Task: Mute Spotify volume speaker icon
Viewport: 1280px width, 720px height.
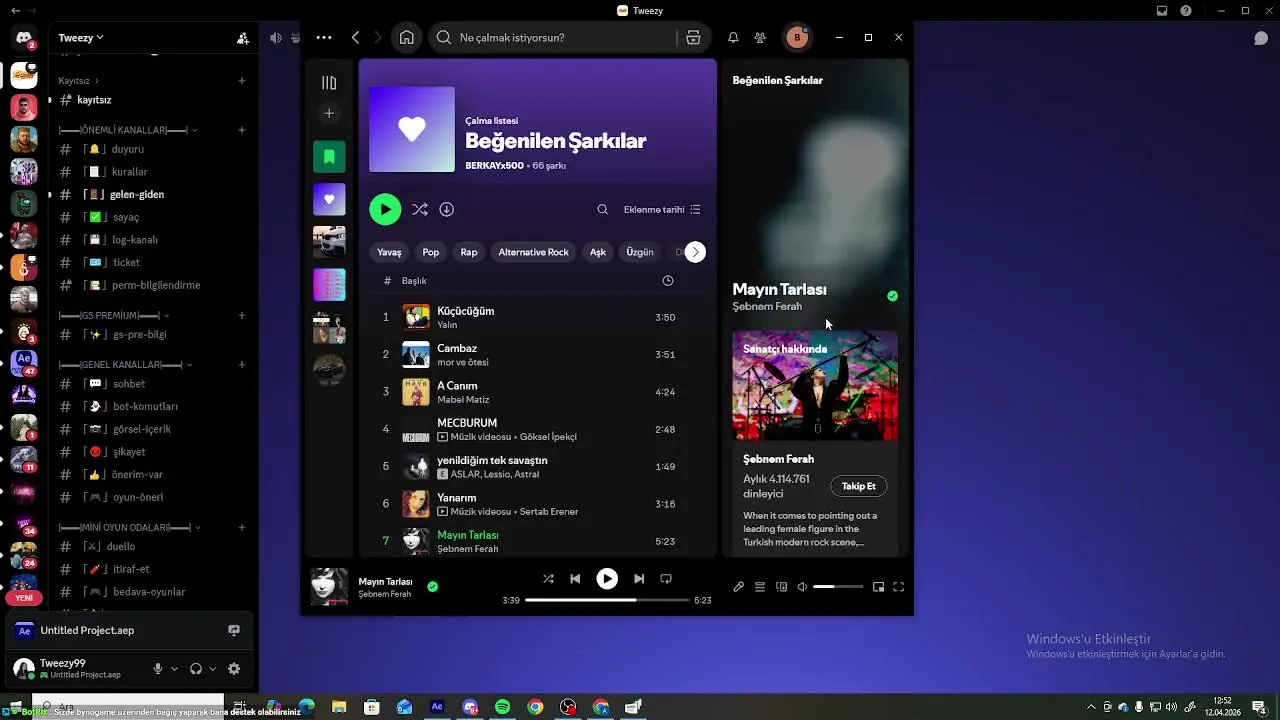Action: point(802,587)
